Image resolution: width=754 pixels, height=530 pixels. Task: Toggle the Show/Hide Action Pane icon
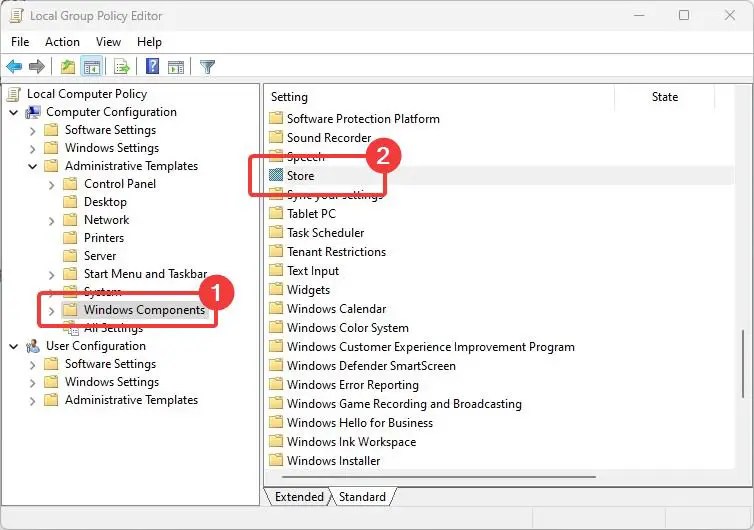coord(176,67)
